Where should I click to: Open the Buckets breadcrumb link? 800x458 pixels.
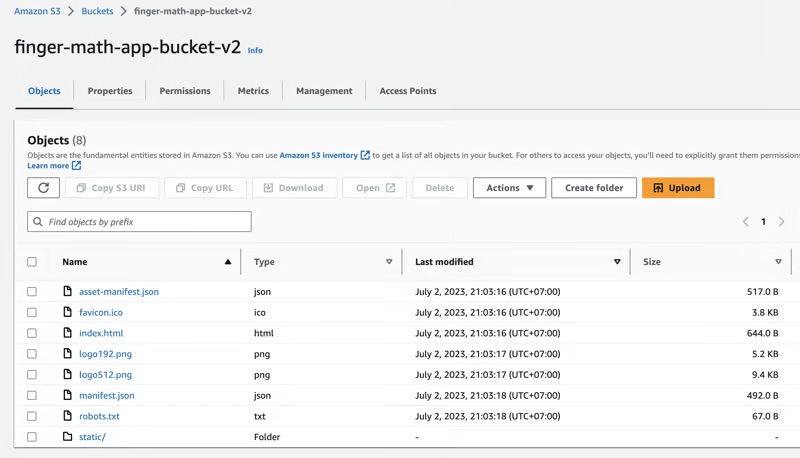coord(97,11)
